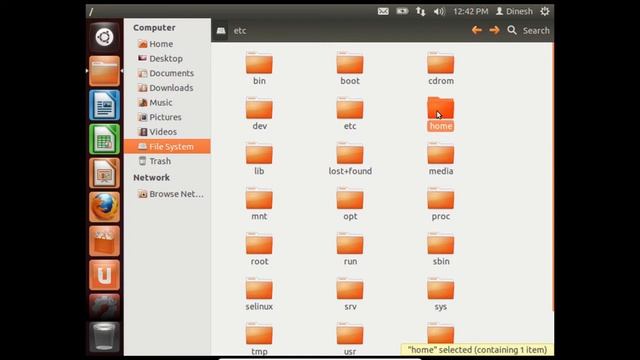Open Pictures in the sidebar
The image size is (640, 360).
[167, 117]
